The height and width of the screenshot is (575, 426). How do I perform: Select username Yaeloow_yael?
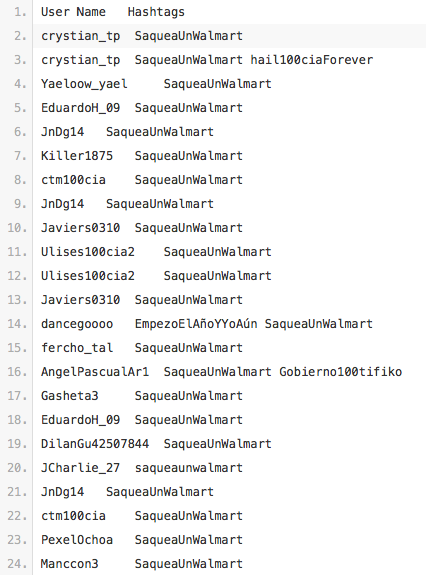click(84, 84)
